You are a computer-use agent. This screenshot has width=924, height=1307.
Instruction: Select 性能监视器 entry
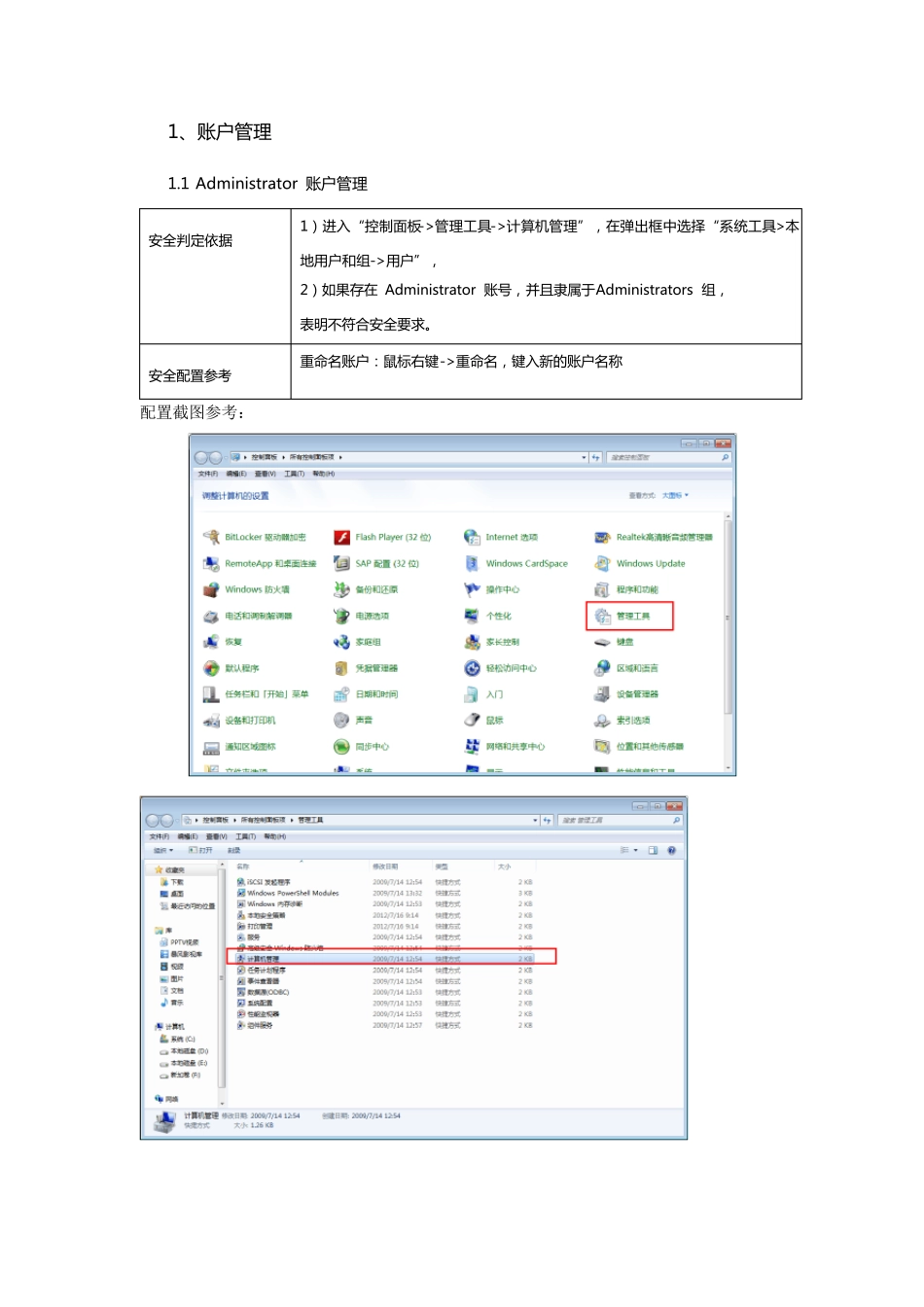coord(258,1014)
